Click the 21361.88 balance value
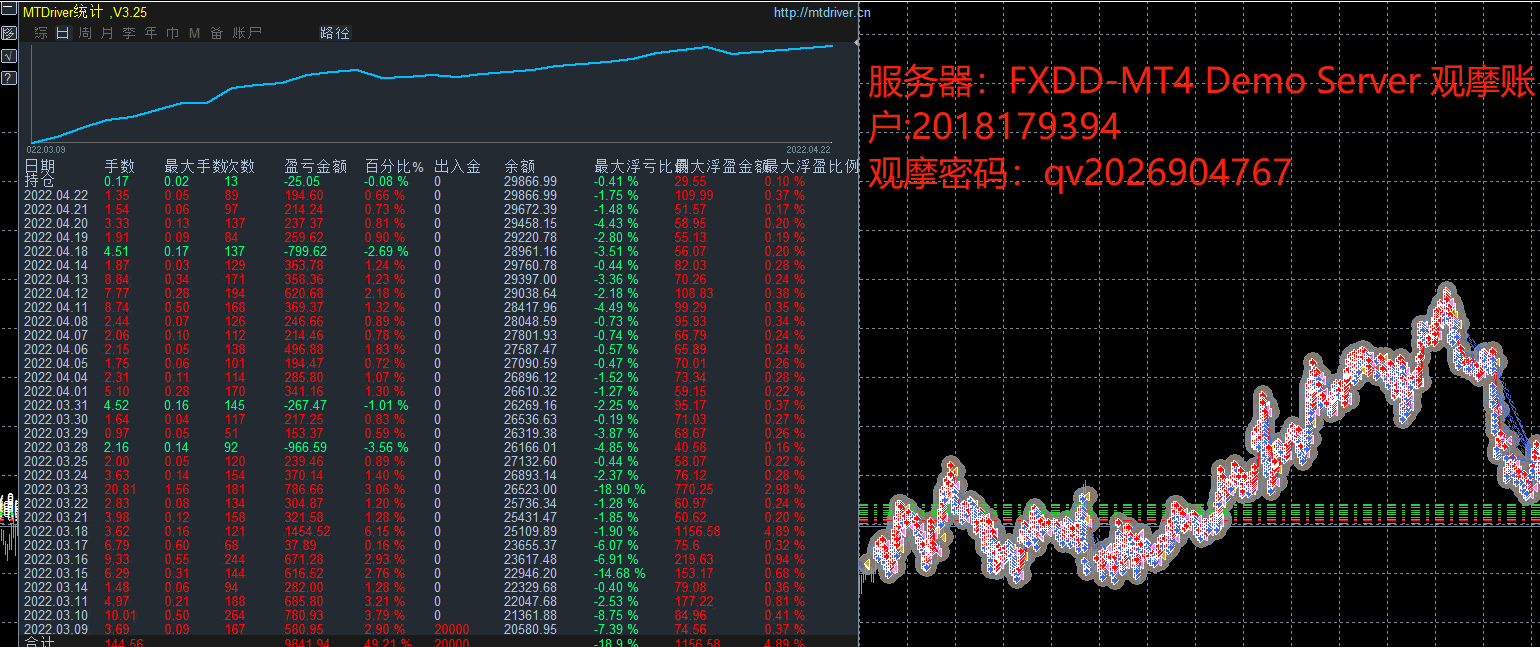The width and height of the screenshot is (1540, 647). (531, 615)
